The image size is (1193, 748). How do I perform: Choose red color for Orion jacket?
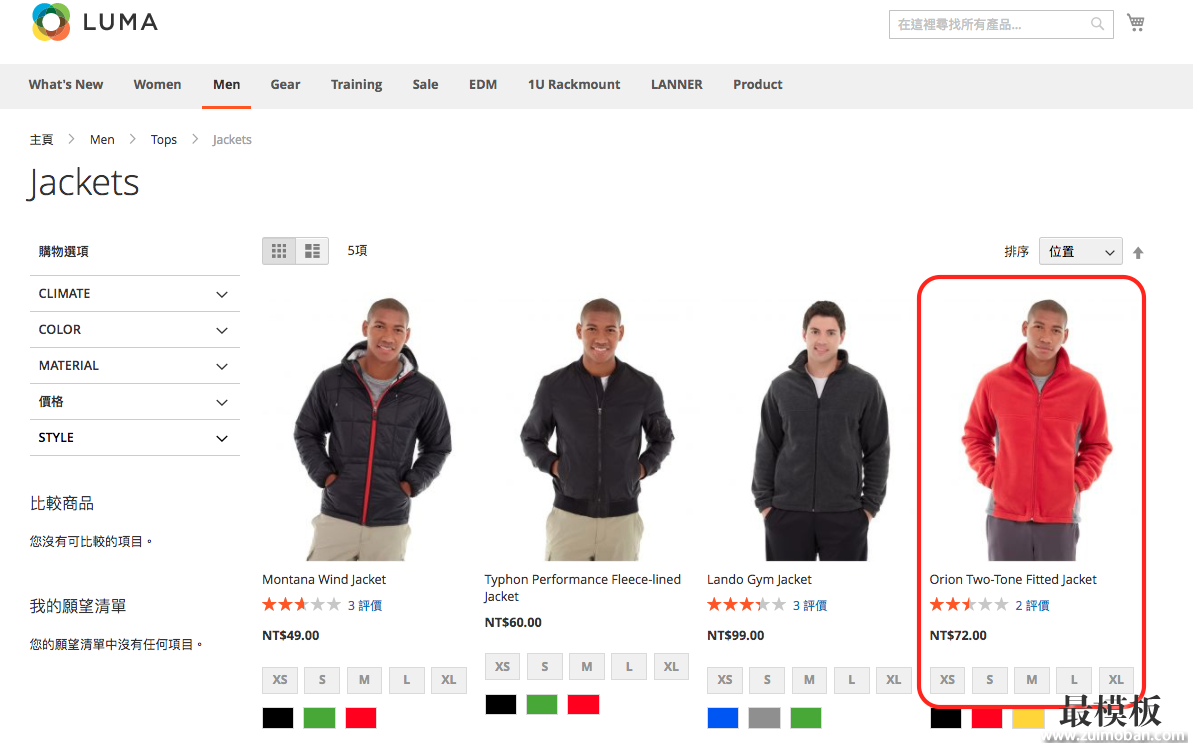(987, 718)
